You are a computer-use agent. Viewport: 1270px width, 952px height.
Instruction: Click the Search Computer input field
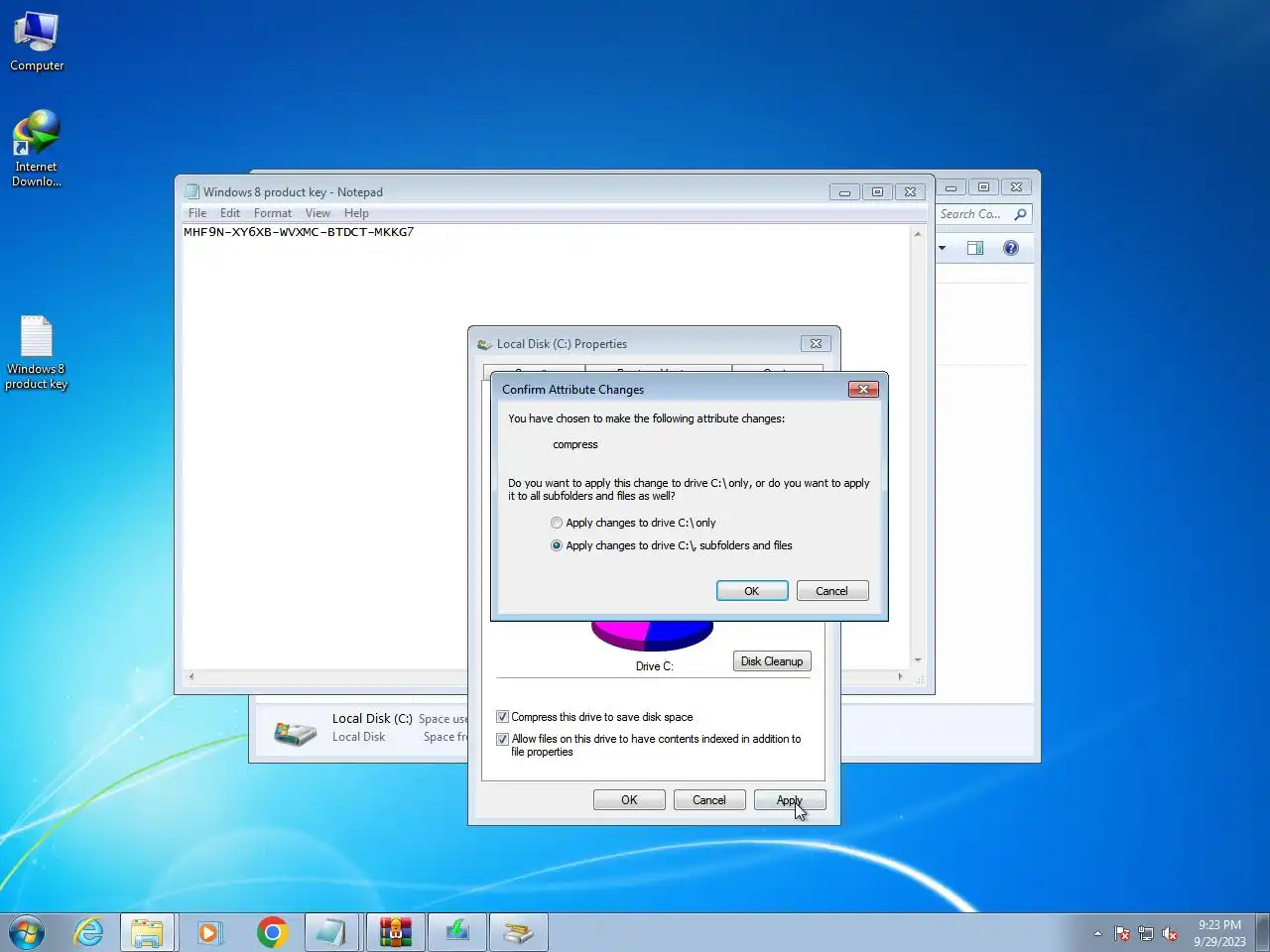pos(973,214)
